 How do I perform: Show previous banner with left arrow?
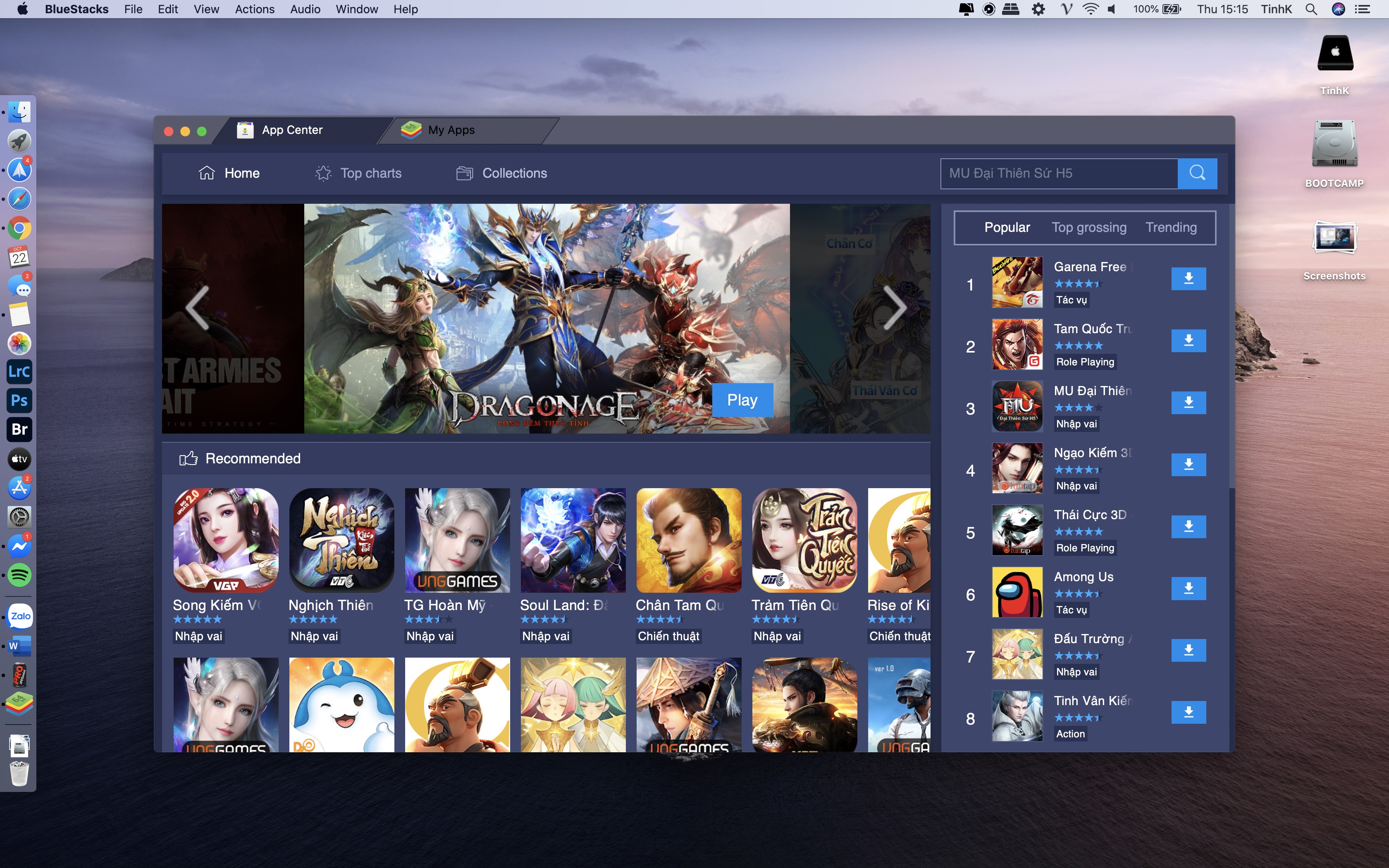pos(197,308)
